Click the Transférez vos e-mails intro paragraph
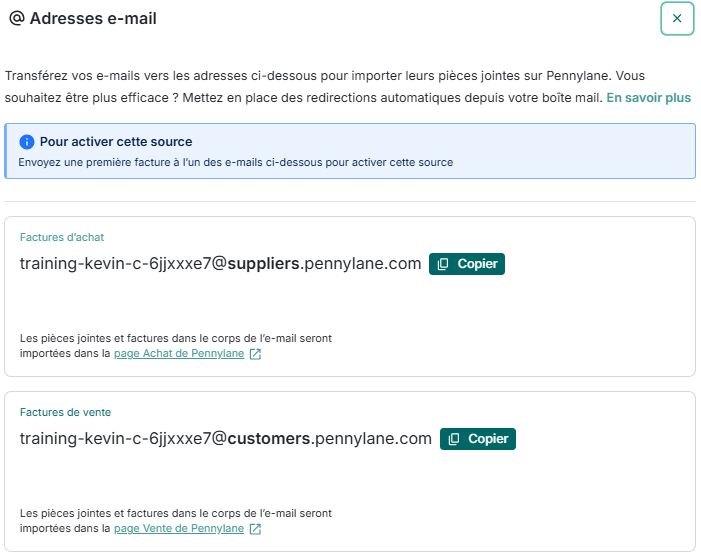Screen dimensions: 701x558 [300, 75]
